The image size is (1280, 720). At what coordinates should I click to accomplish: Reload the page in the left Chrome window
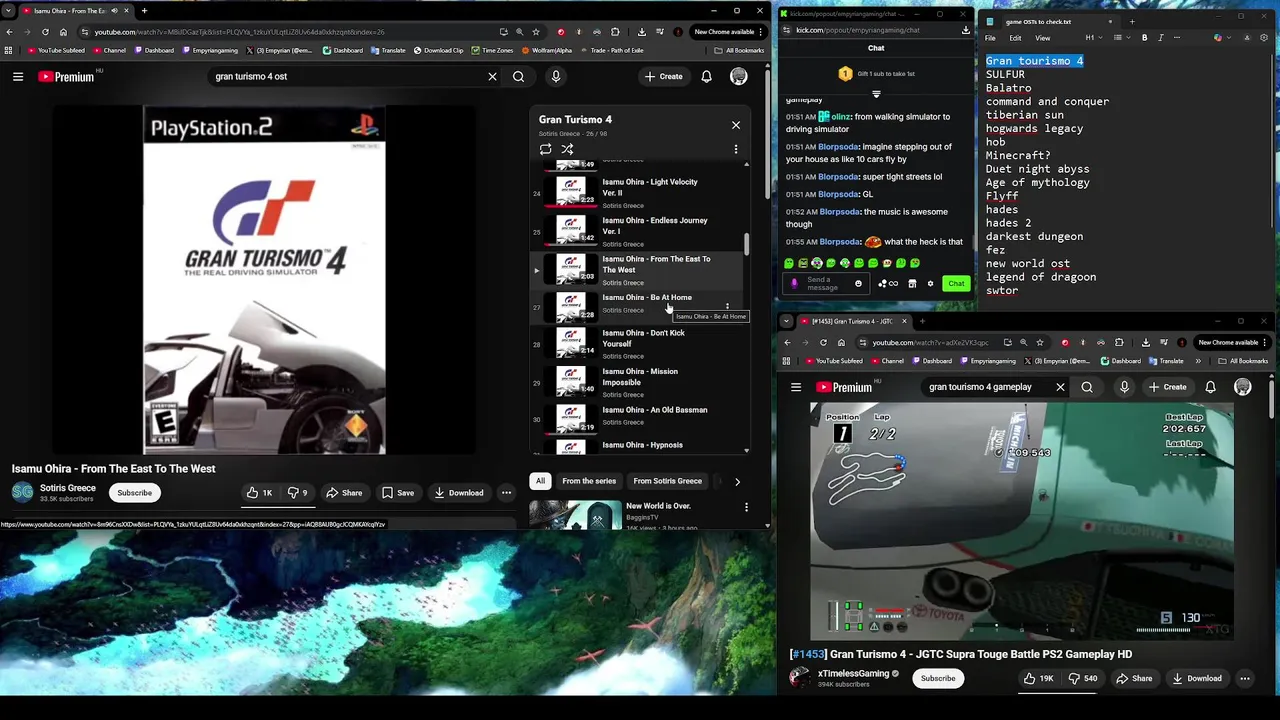45,32
